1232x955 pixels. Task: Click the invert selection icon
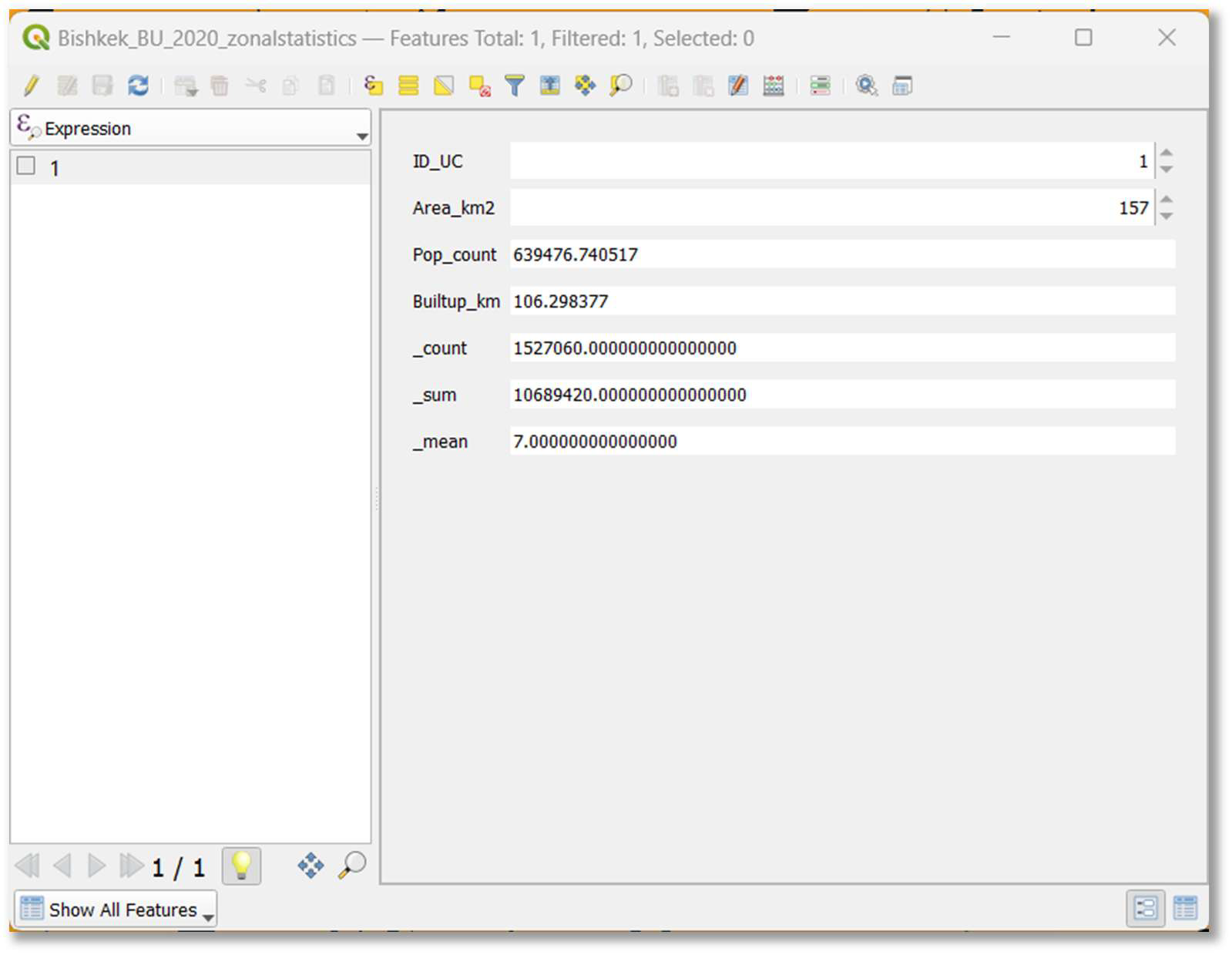[444, 86]
